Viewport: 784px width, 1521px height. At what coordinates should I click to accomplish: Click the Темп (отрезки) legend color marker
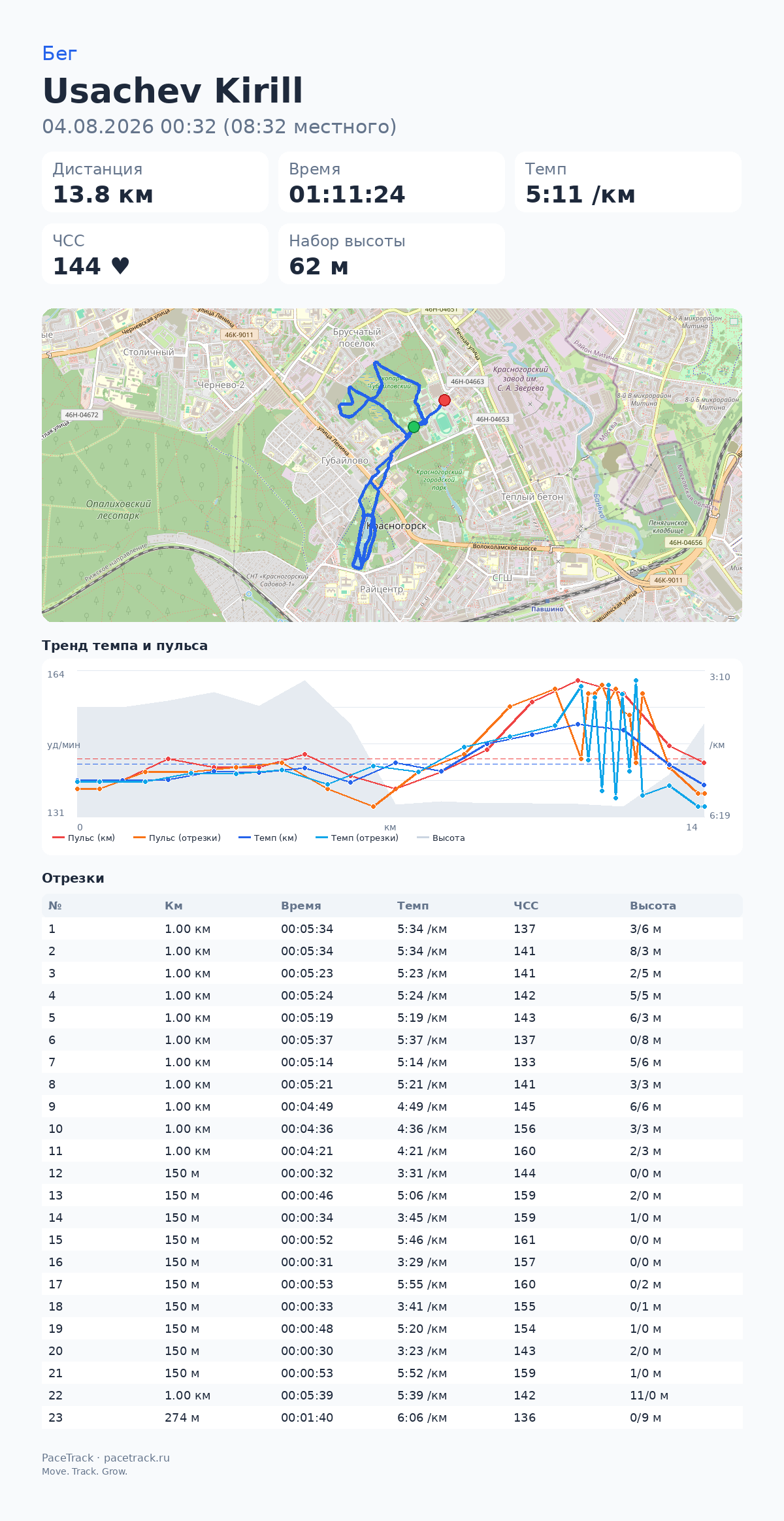click(x=321, y=838)
